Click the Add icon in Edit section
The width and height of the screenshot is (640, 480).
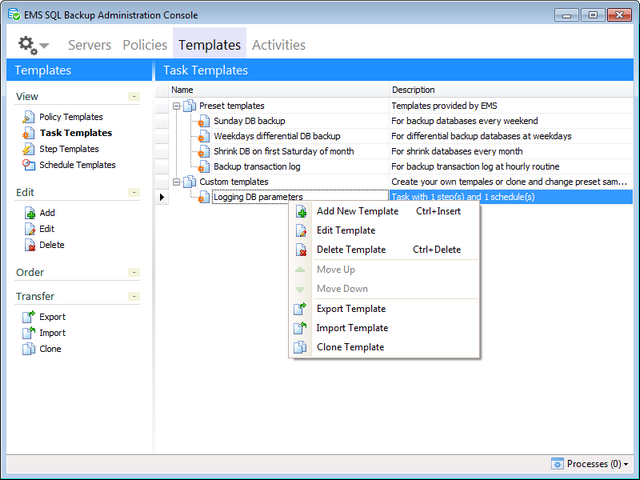pos(30,213)
